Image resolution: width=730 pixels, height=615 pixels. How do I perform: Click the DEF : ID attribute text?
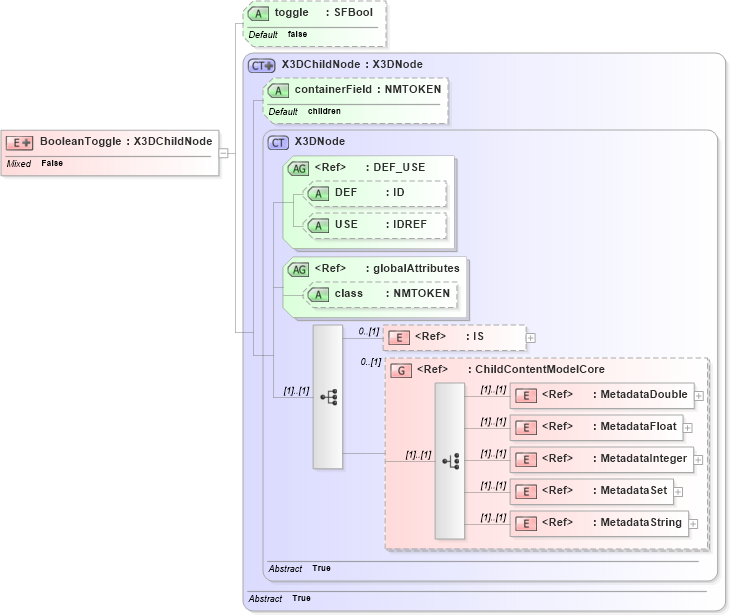click(370, 192)
